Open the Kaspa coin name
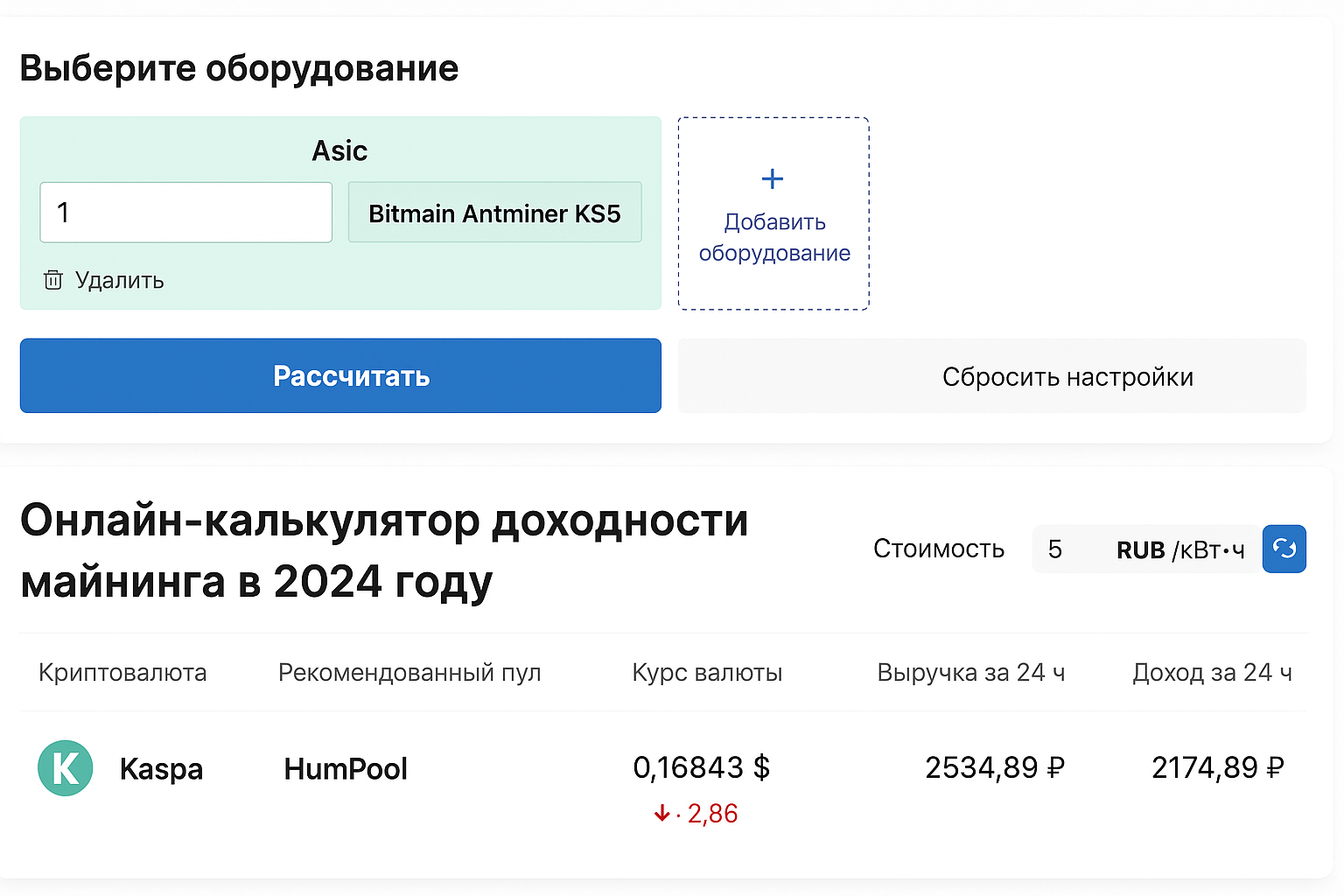Viewport: 1344px width, 896px height. tap(161, 769)
